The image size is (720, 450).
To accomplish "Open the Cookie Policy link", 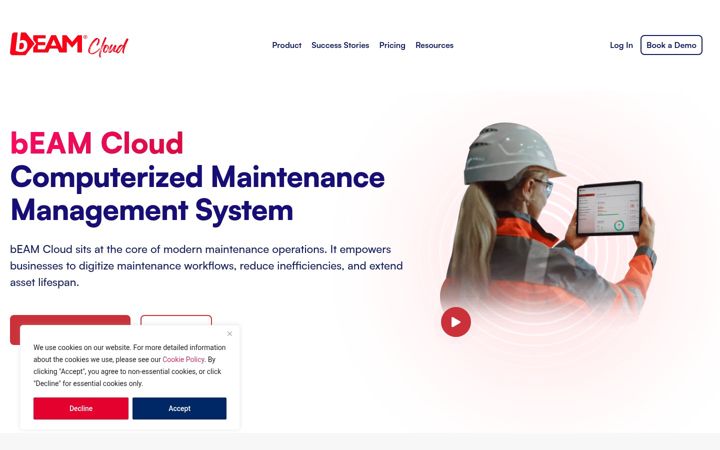I will click(x=183, y=360).
